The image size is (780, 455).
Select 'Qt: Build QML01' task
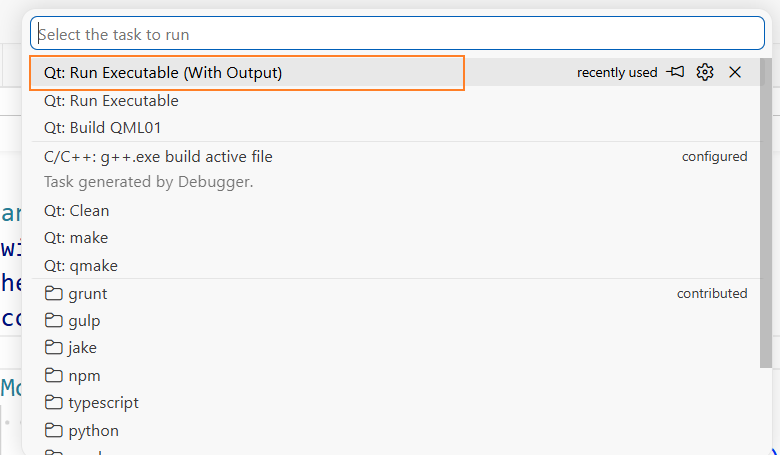[395, 128]
